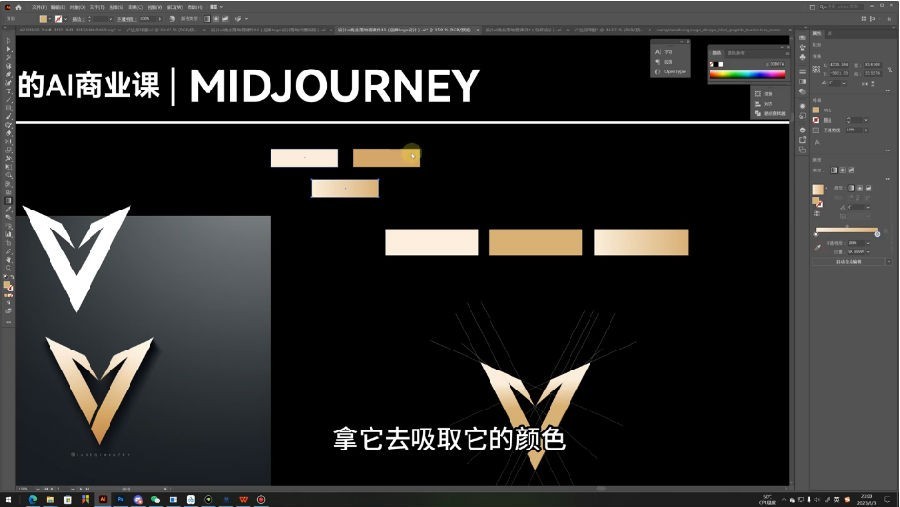Click the reference point grid in Properties panel
The height and width of the screenshot is (507, 900).
(x=816, y=69)
